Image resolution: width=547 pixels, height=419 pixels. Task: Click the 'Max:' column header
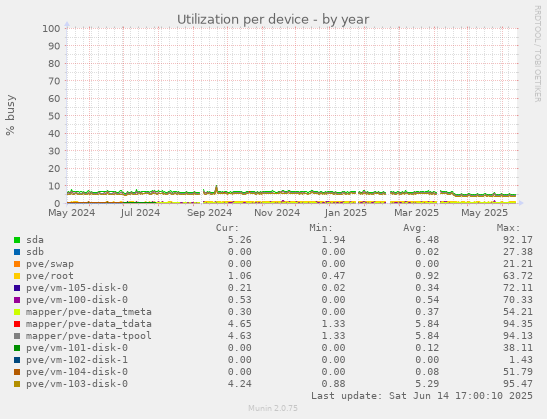(x=509, y=228)
